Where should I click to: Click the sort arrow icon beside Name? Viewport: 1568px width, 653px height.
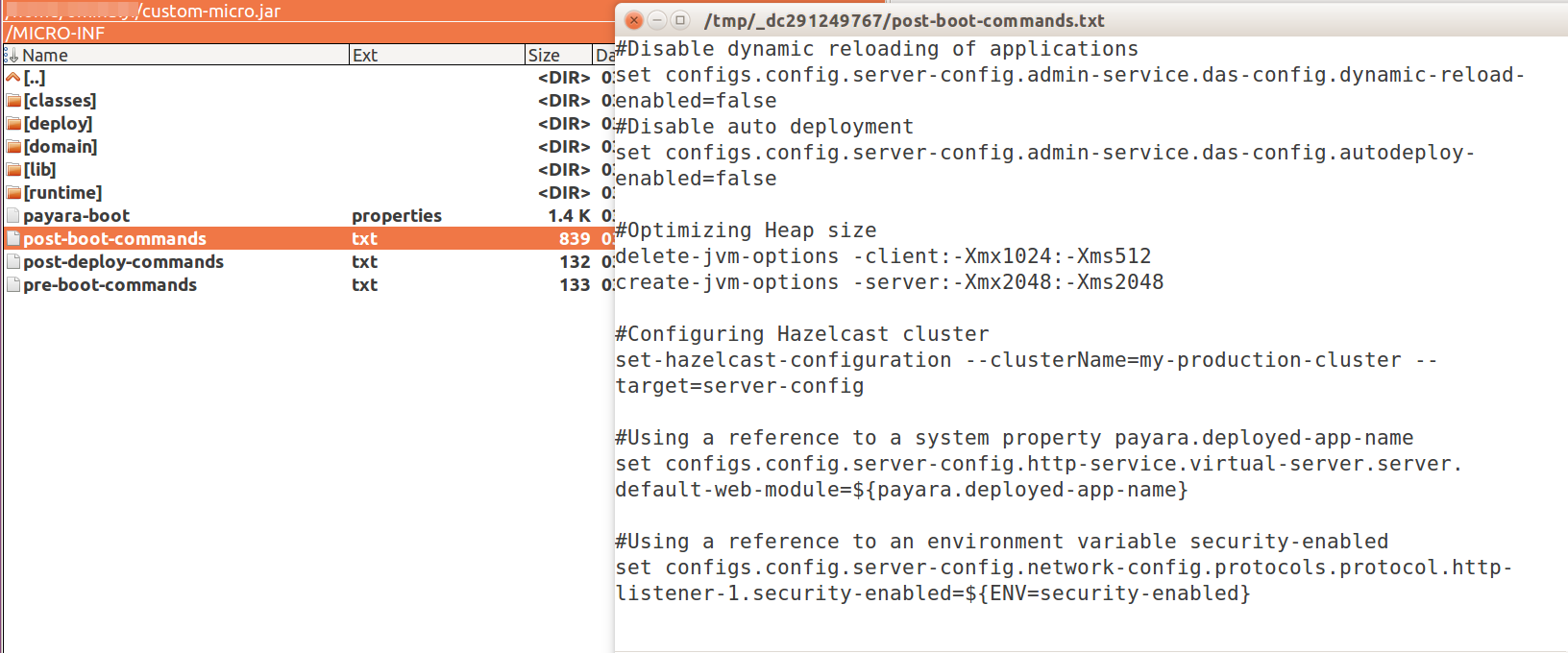12,56
